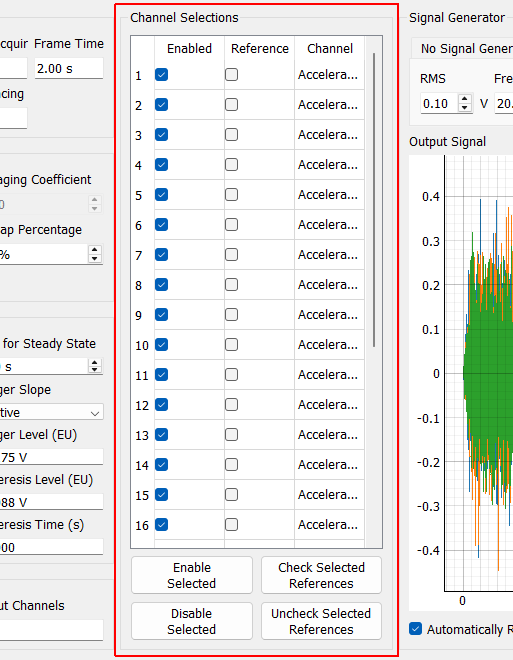Uncheck Enabled checkbox for channel 1

pos(162,75)
